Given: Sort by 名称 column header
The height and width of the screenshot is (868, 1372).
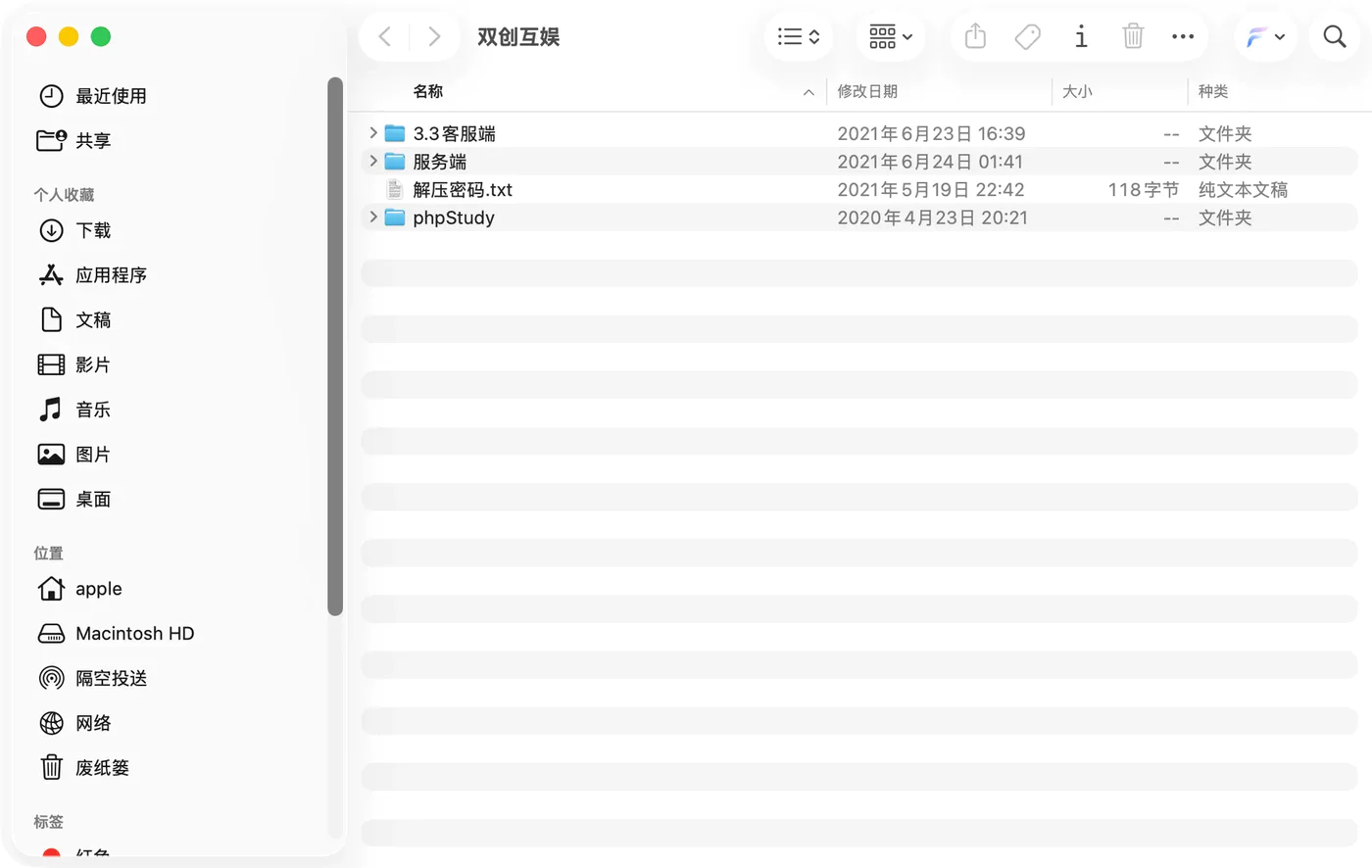Looking at the screenshot, I should click(x=428, y=91).
